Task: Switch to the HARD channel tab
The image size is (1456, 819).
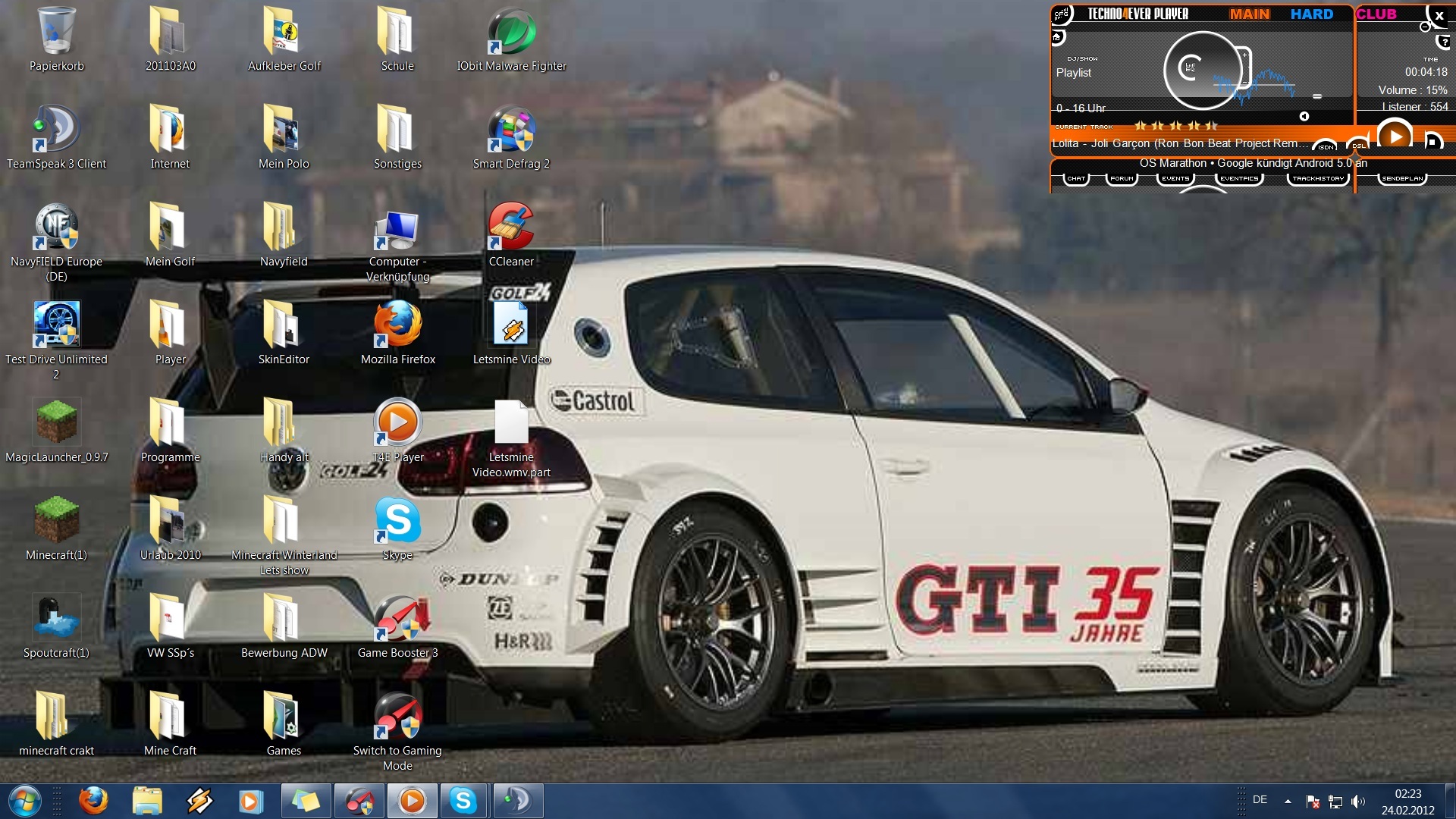Action: pyautogui.click(x=1311, y=14)
